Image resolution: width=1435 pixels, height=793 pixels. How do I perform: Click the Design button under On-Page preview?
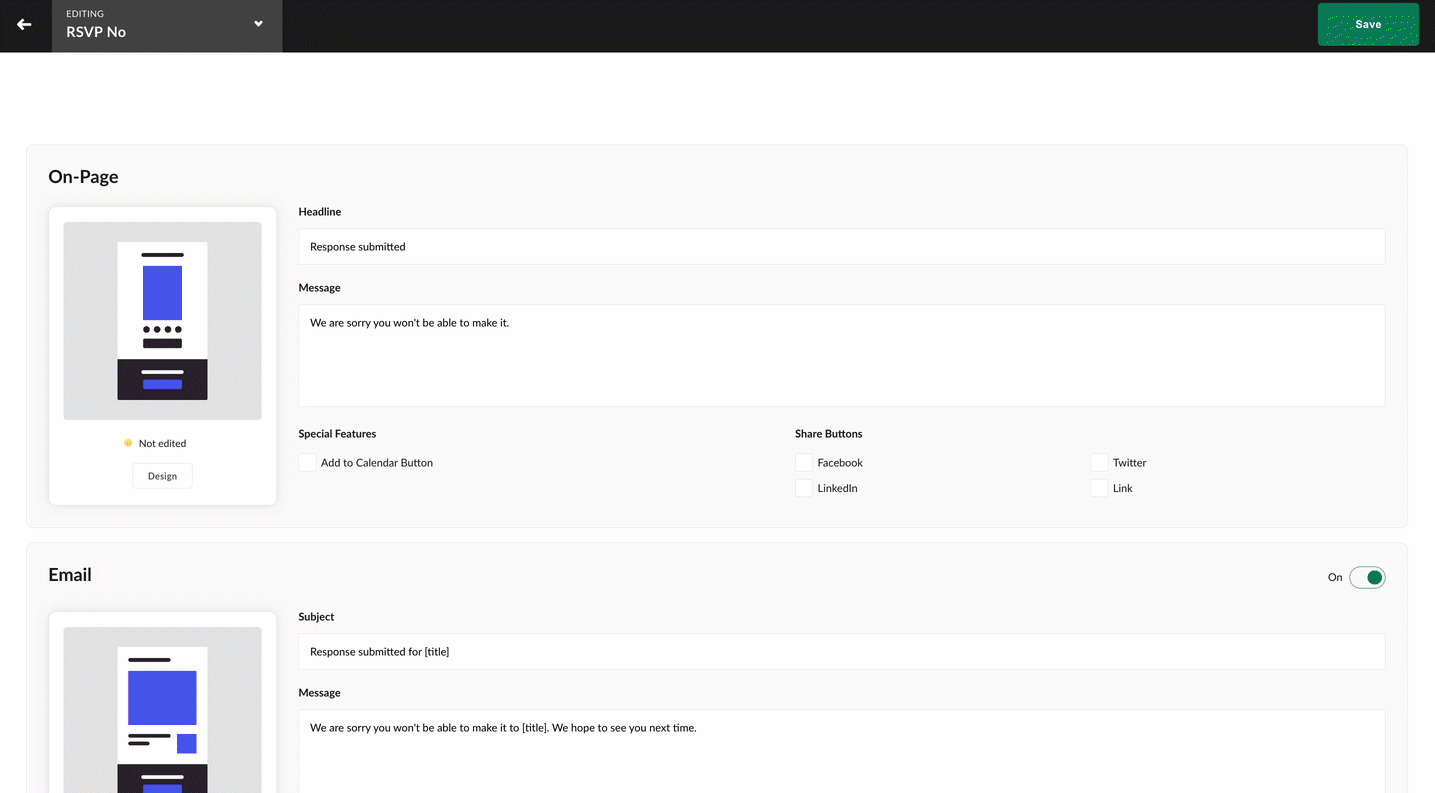162,476
